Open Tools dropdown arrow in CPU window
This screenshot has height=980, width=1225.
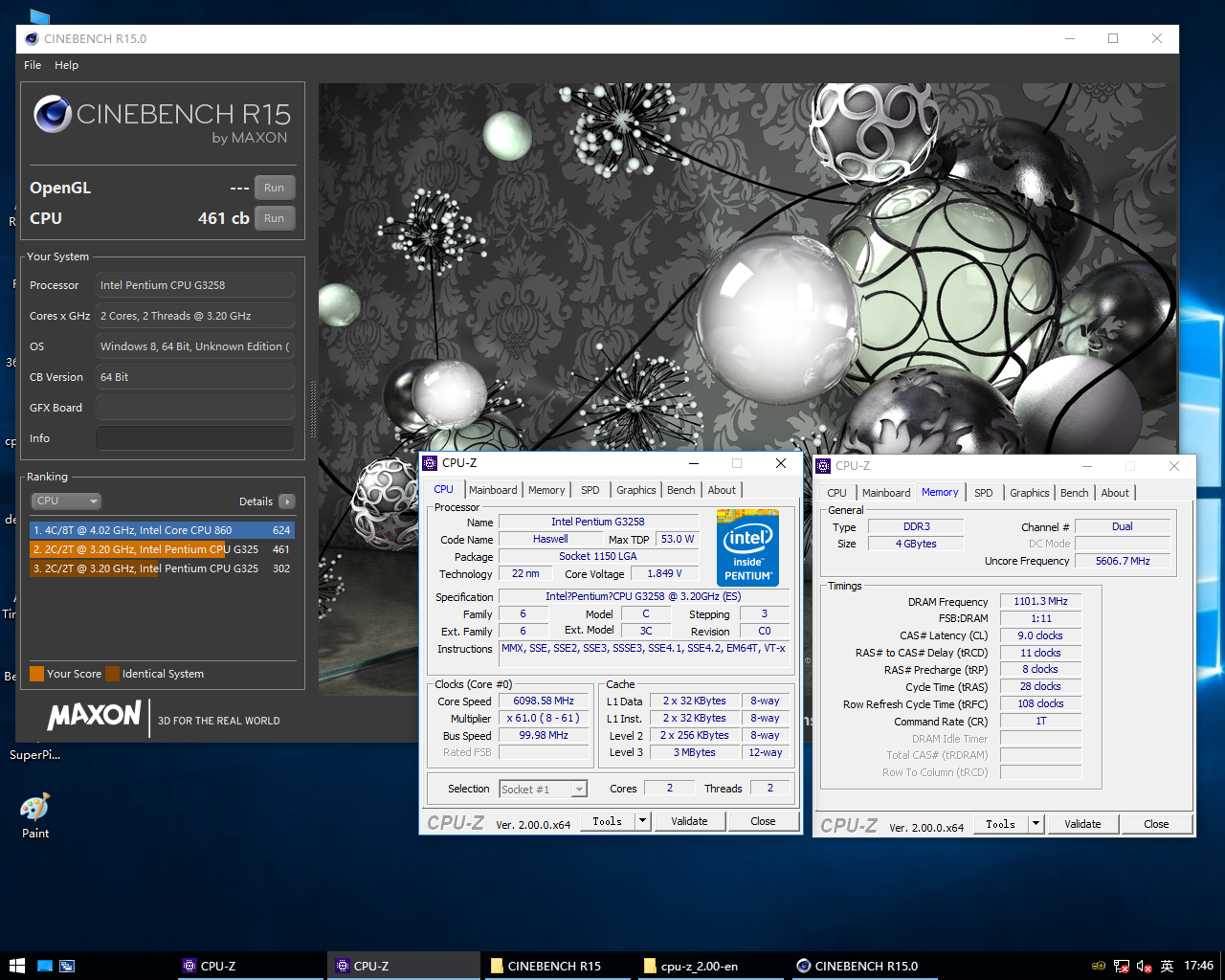pos(643,821)
